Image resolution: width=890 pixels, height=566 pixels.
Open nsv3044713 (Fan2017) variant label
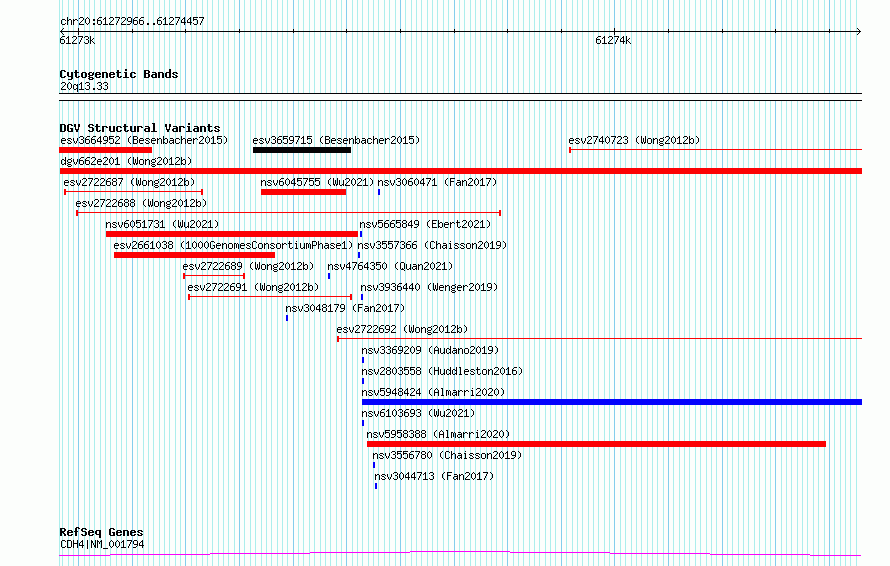tap(434, 476)
